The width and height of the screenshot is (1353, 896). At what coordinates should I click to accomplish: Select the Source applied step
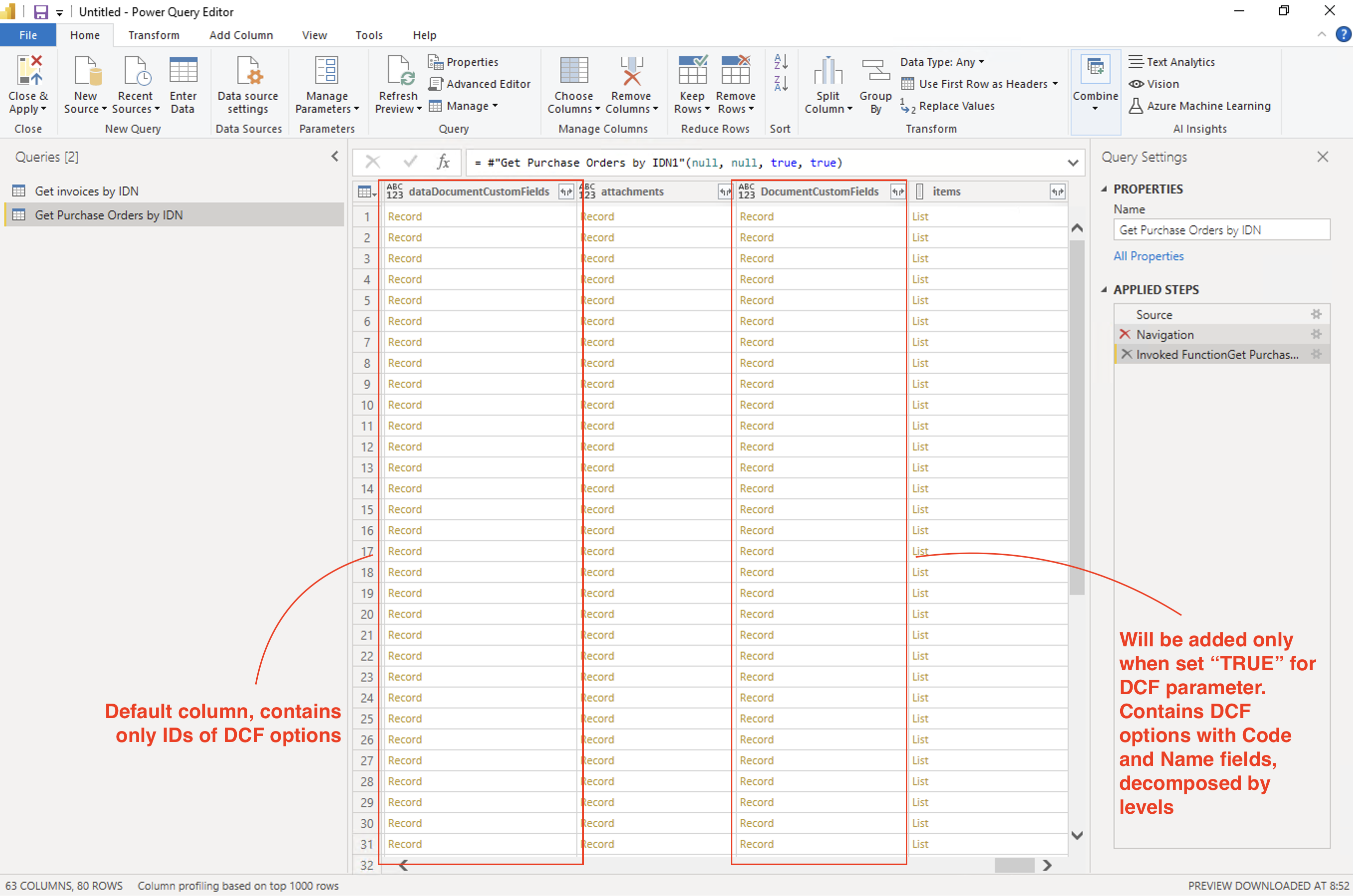1222,314
